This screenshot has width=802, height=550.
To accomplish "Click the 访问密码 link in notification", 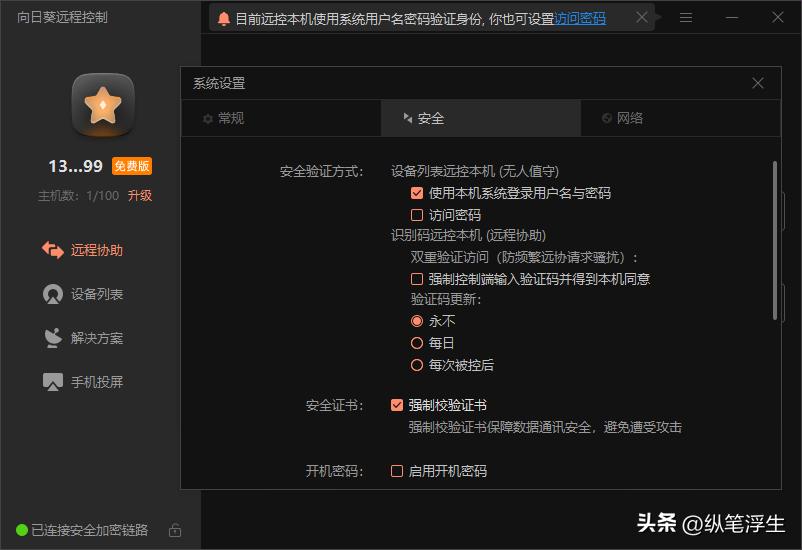I will [x=580, y=19].
